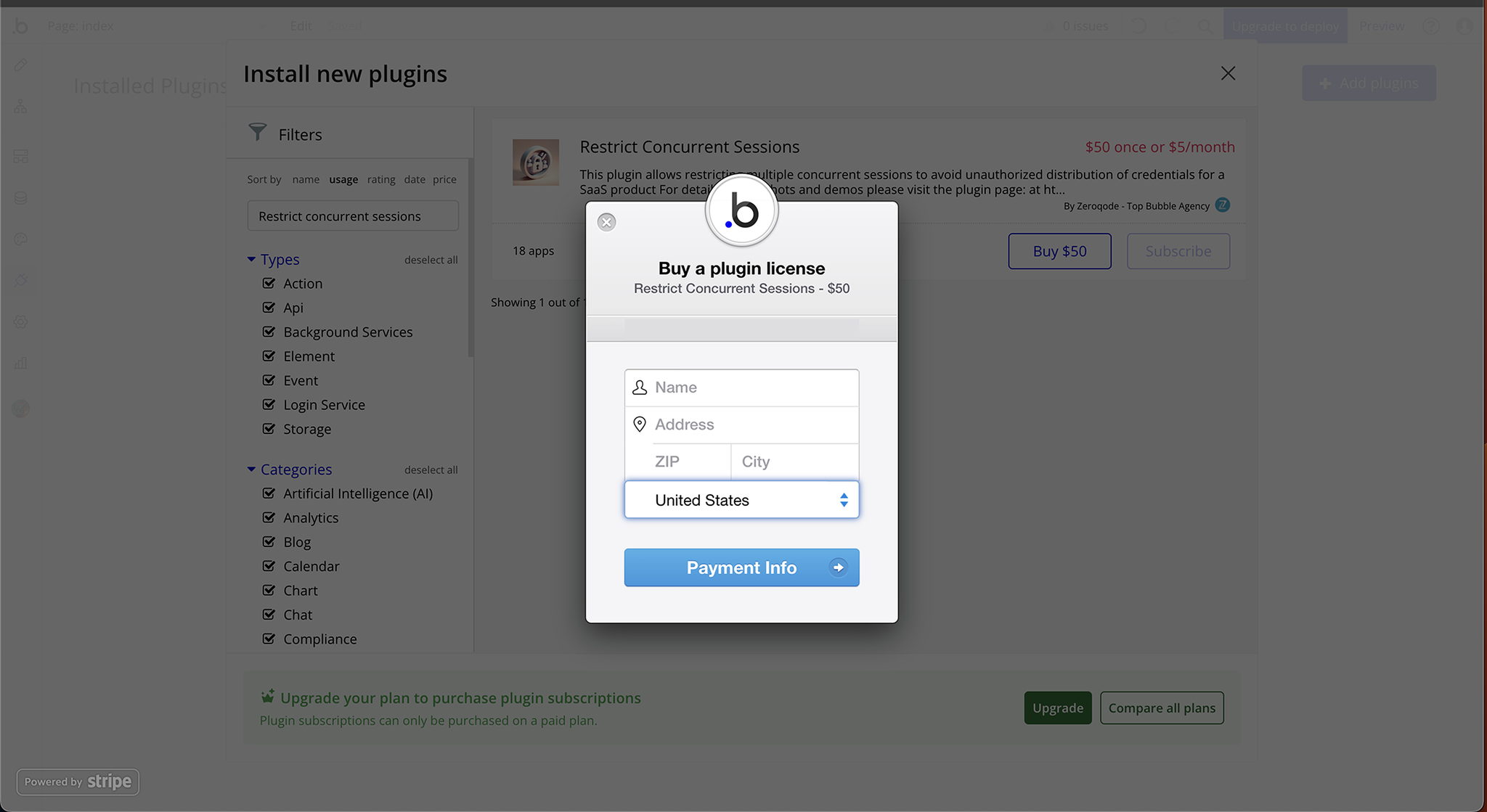
Task: Uncheck the Background Services type checkbox
Action: pyautogui.click(x=269, y=332)
